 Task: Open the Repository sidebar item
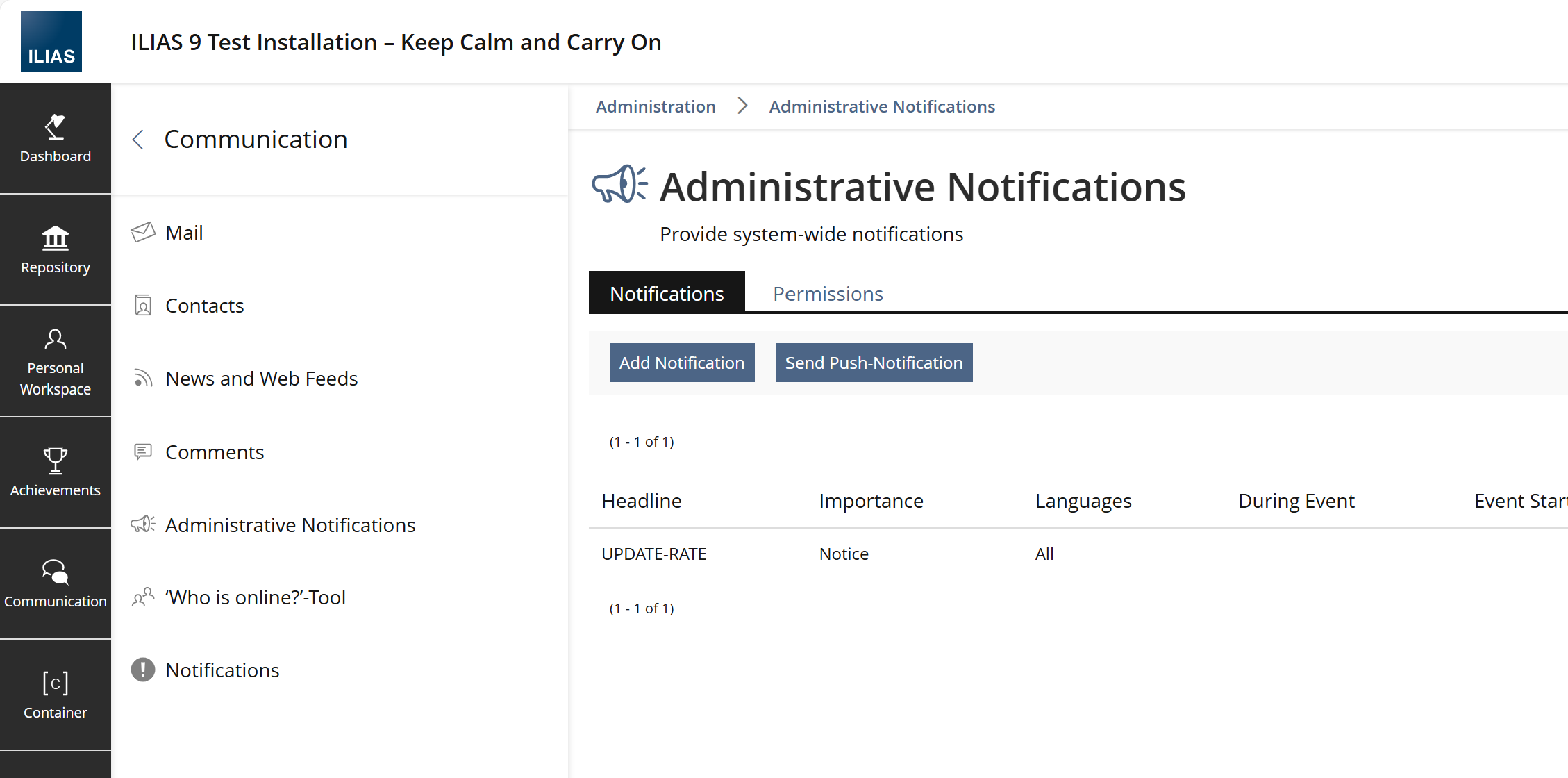pos(56,250)
